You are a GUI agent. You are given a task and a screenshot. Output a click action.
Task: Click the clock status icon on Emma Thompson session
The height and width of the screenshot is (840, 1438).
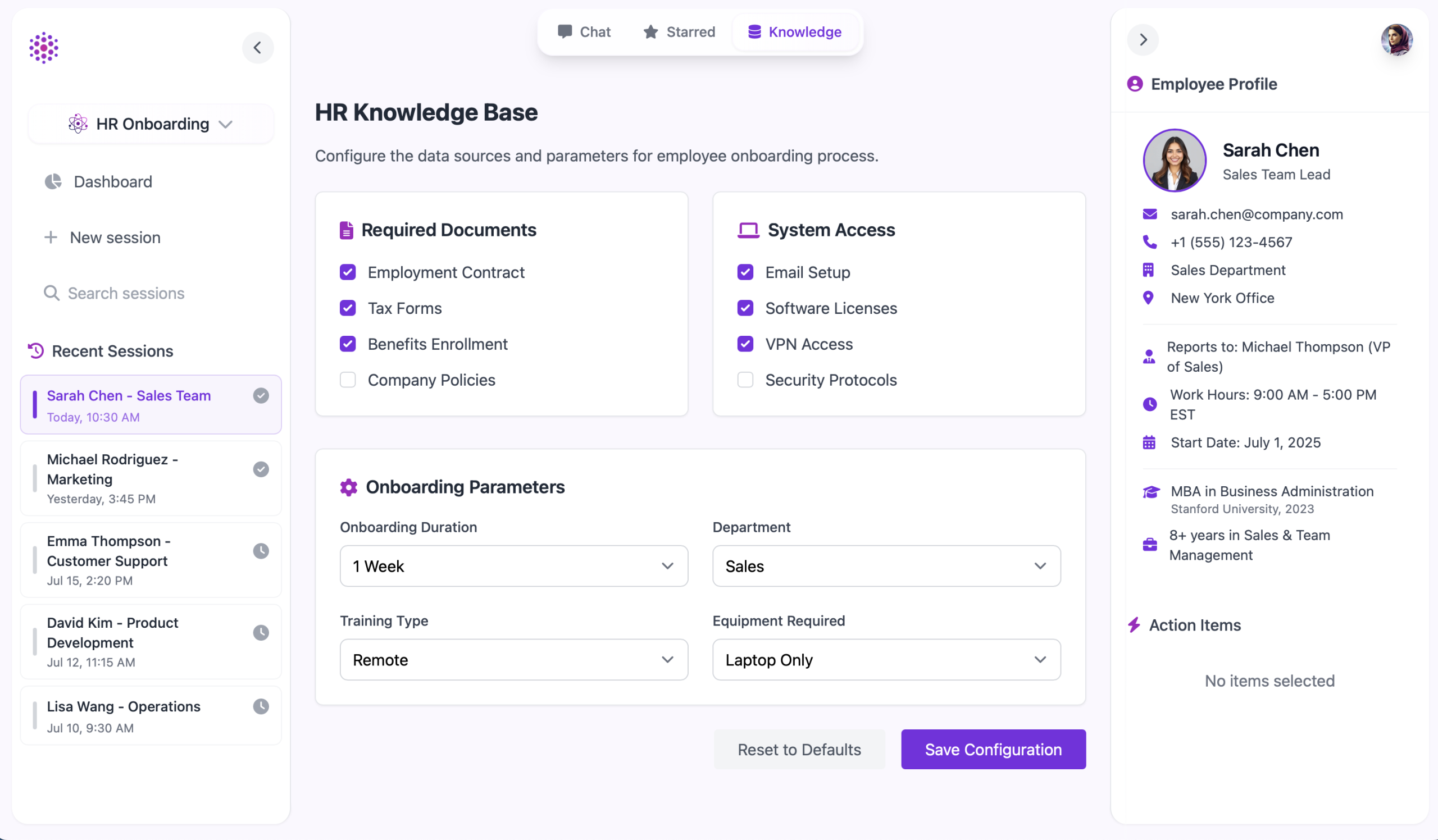point(261,551)
